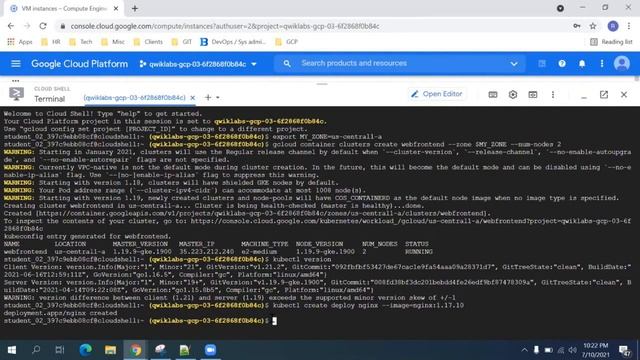
Task: Open the GCP bookmarks folder
Action: (x=287, y=42)
